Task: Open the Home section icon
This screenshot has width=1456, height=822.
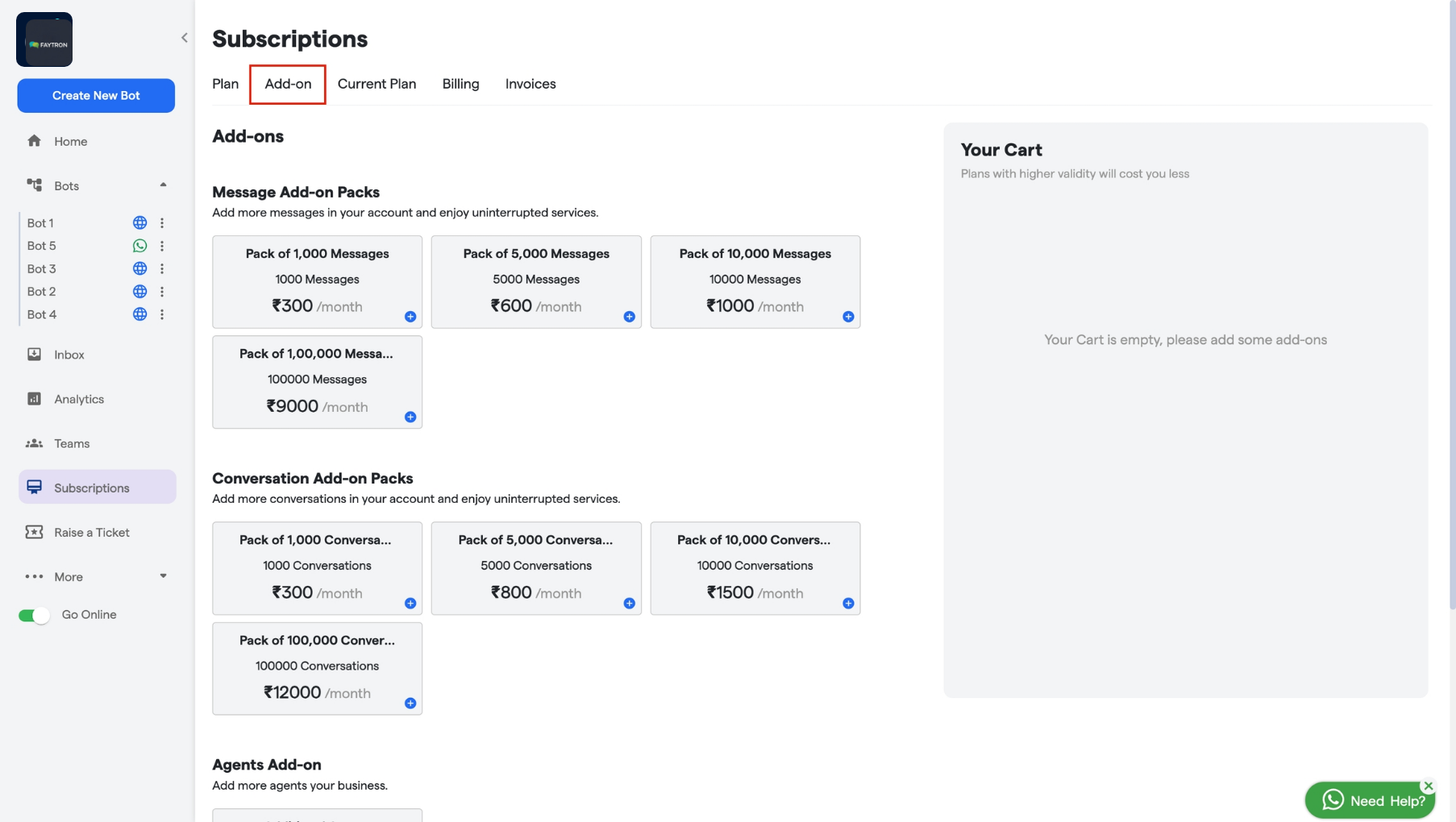Action: tap(35, 141)
